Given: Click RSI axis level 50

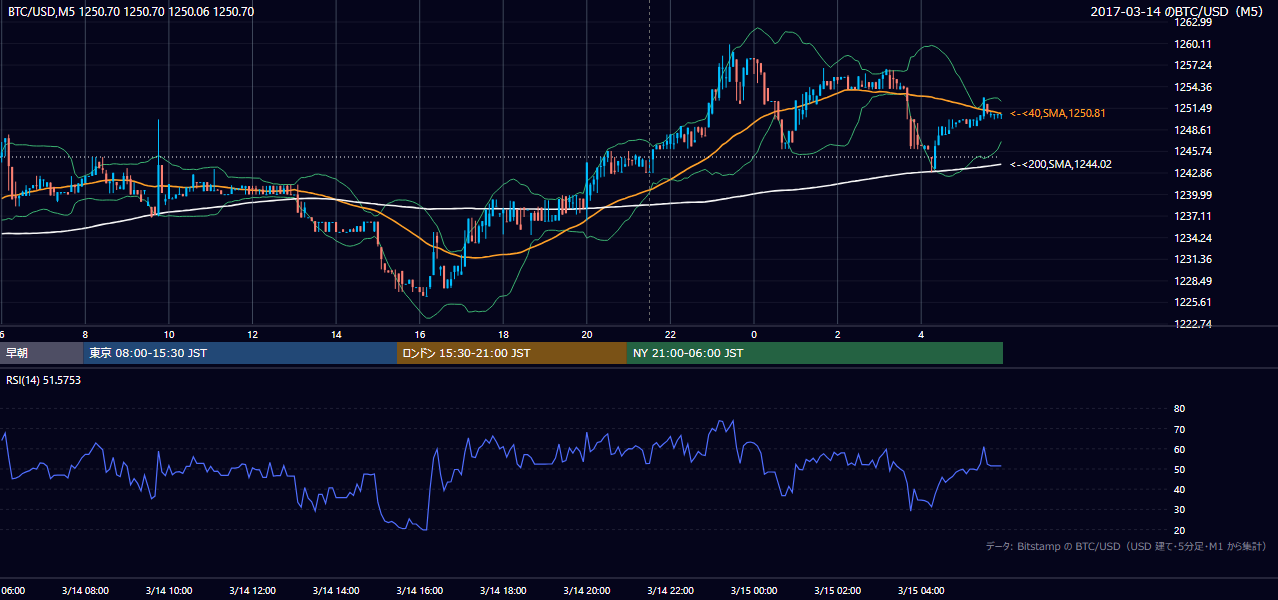Looking at the screenshot, I should [1179, 469].
